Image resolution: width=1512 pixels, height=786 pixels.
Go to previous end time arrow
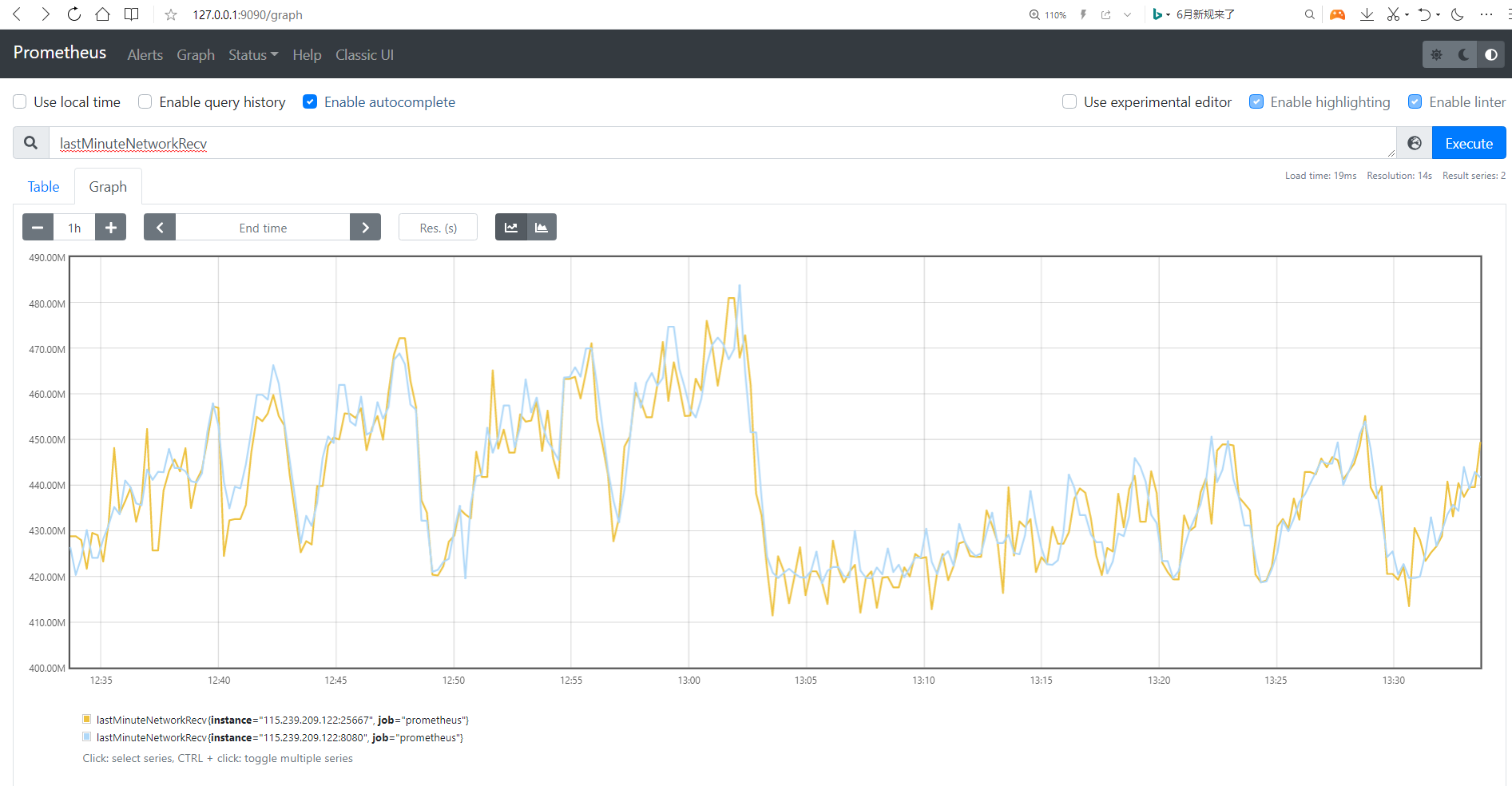(x=160, y=228)
